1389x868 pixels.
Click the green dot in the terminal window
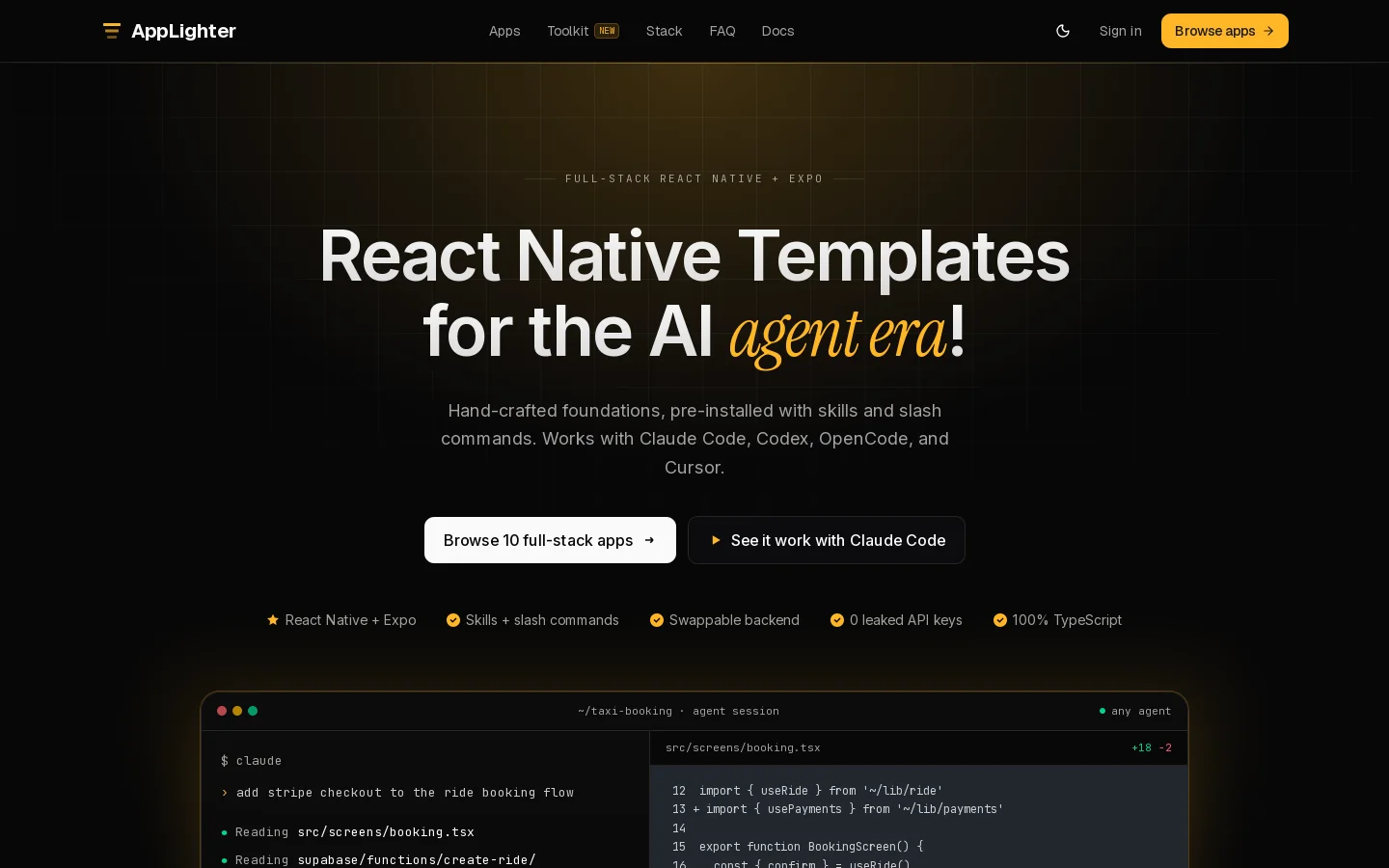click(253, 711)
